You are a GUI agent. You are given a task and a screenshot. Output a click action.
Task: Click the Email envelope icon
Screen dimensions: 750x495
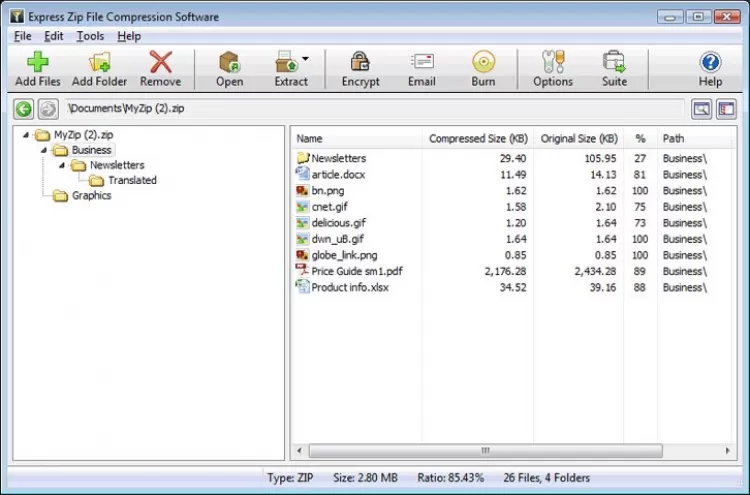(x=422, y=62)
